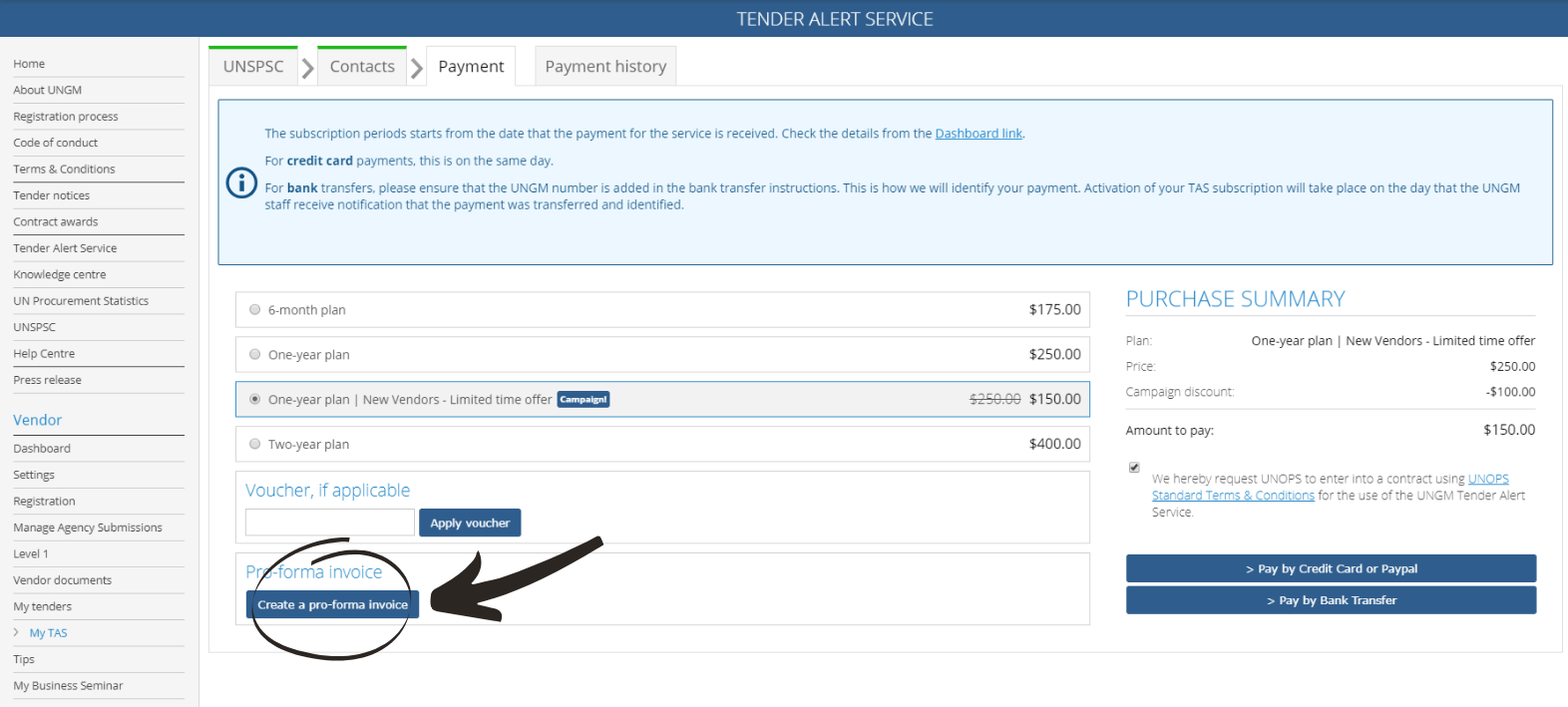Viewport: 1568px width, 707px height.
Task: Open Terms & Conditions sidebar link
Action: pos(64,170)
